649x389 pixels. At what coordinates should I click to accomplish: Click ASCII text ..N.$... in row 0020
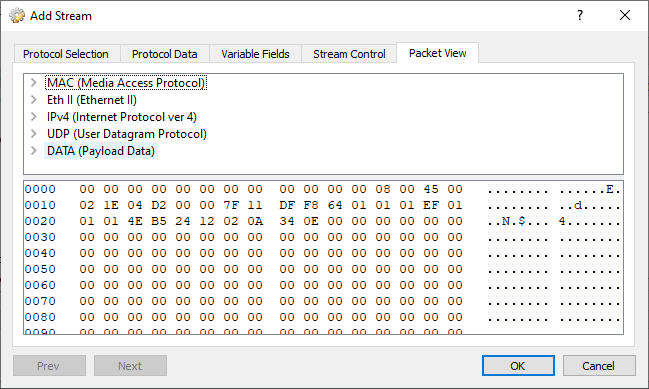tap(518, 221)
